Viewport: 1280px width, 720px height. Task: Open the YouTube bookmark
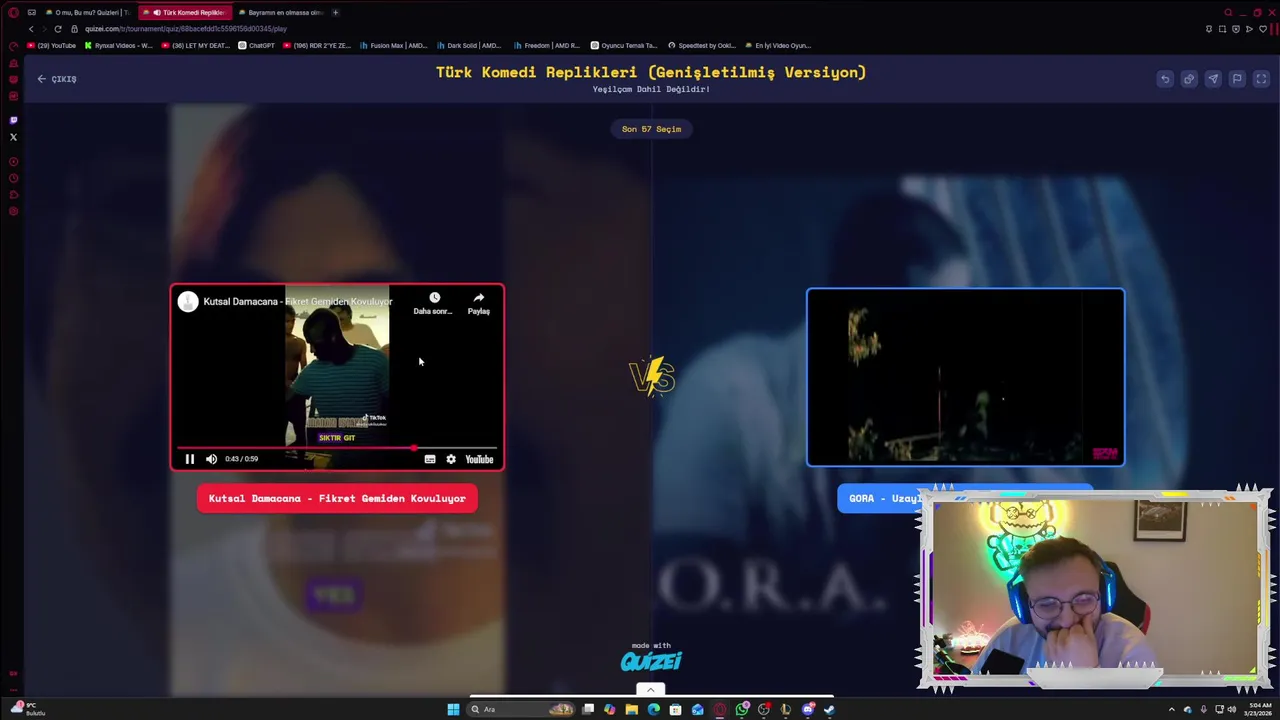52,45
